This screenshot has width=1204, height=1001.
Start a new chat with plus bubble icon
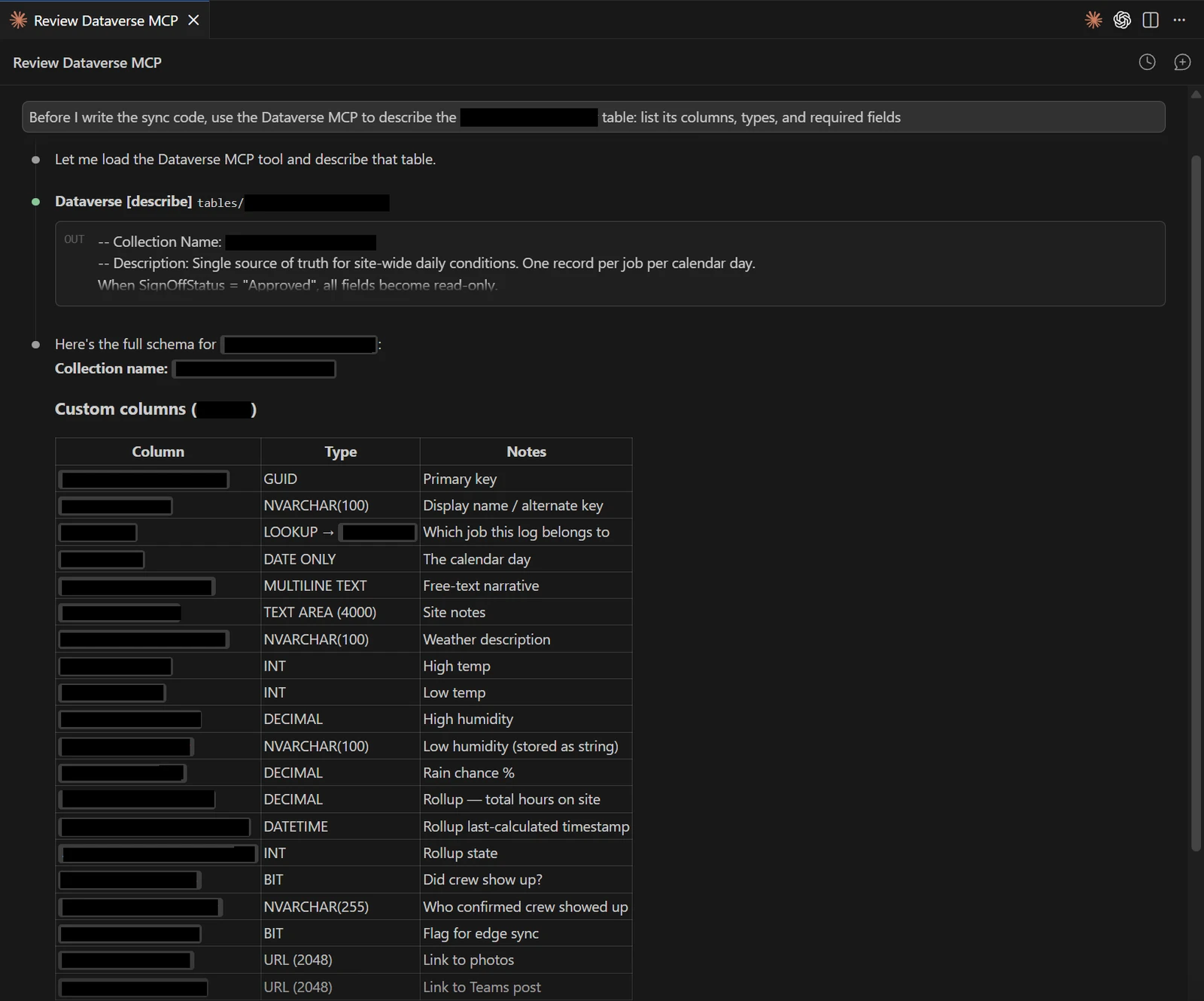[x=1182, y=62]
